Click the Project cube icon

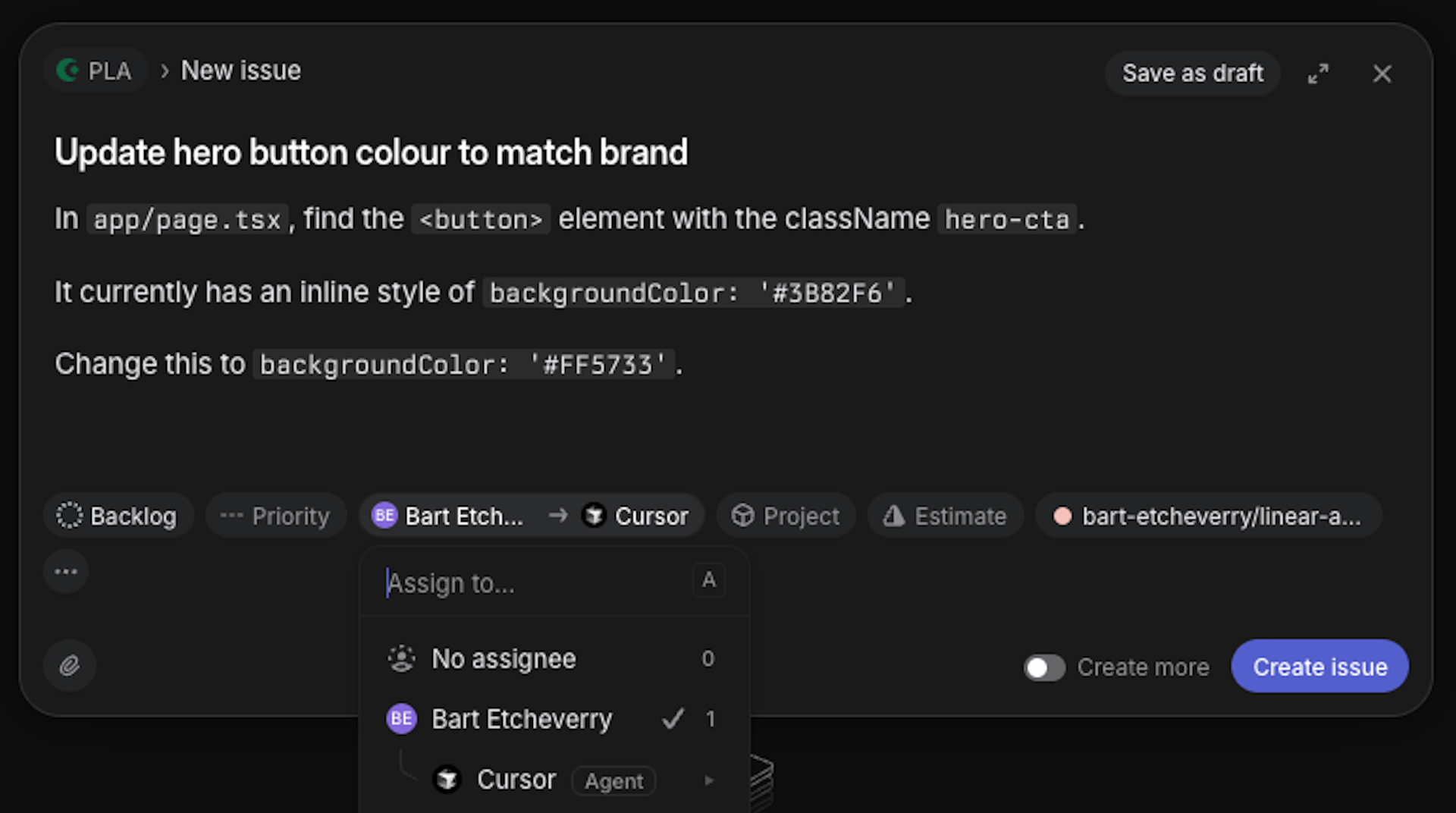tap(742, 516)
